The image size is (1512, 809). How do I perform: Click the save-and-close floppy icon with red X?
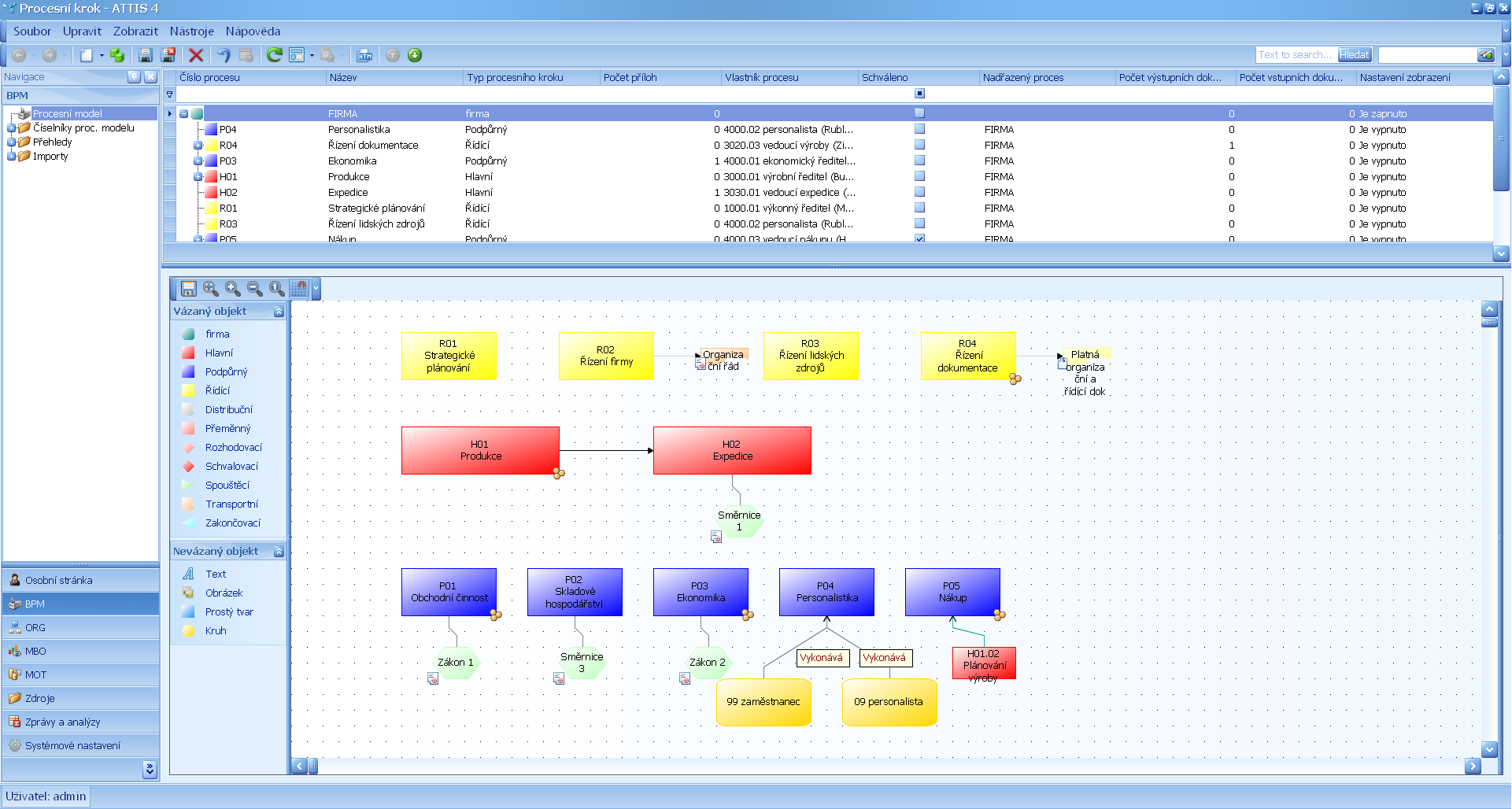[168, 55]
